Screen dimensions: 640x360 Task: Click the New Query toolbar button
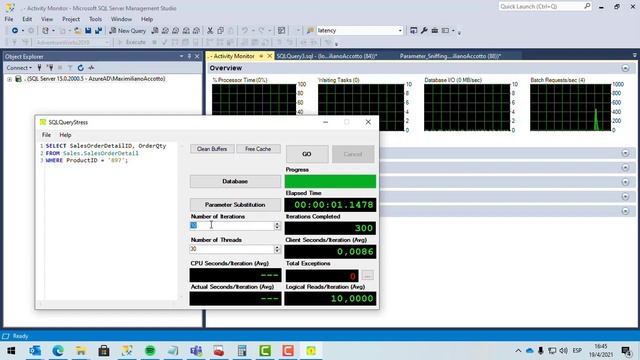tap(127, 31)
